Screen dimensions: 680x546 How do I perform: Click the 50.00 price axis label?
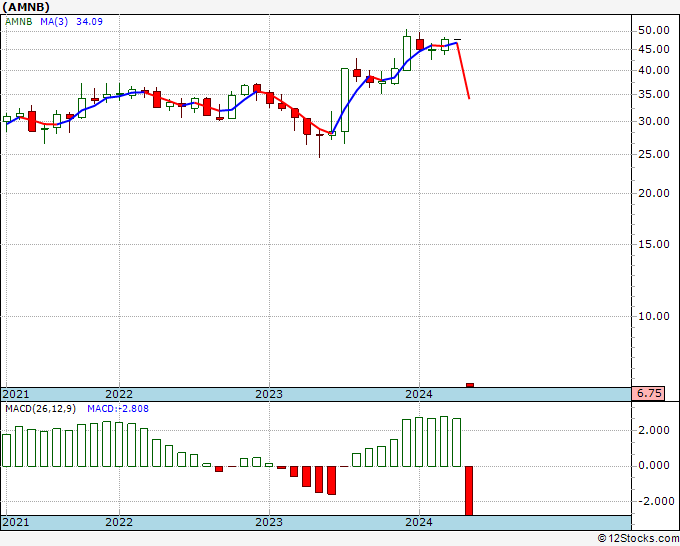[x=654, y=30]
